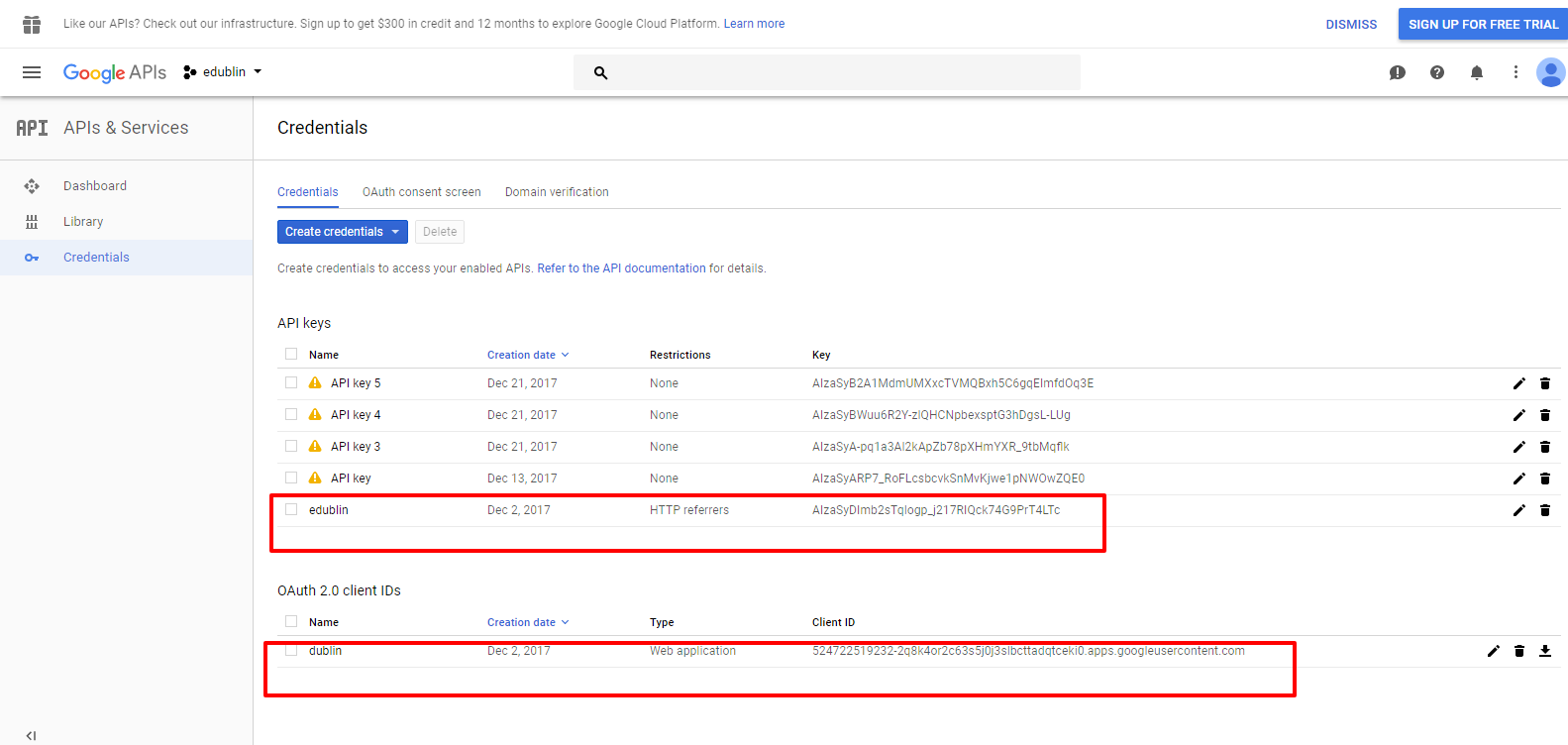Image resolution: width=1568 pixels, height=745 pixels.
Task: Download the dublin OAuth client JSON
Action: (1544, 651)
